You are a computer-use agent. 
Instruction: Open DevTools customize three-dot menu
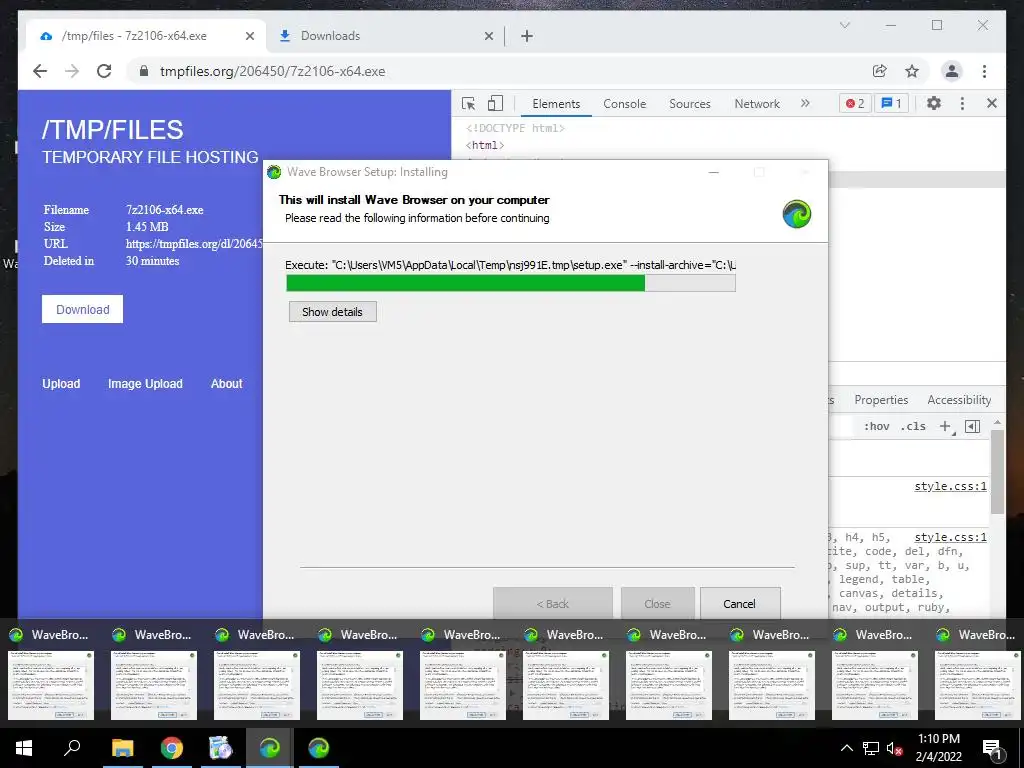click(962, 103)
